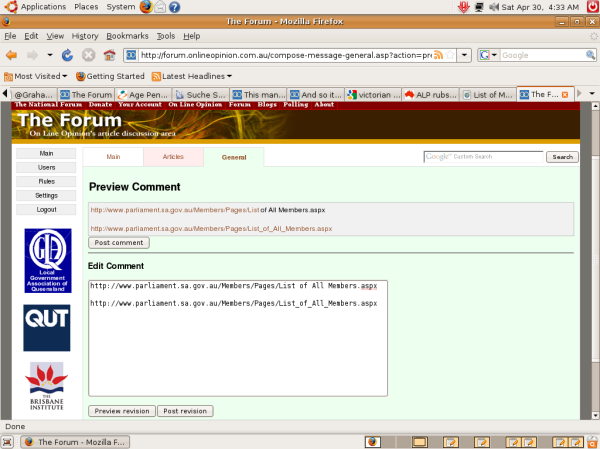Click the forum Search button
Image resolution: width=600 pixels, height=449 pixels.
562,157
